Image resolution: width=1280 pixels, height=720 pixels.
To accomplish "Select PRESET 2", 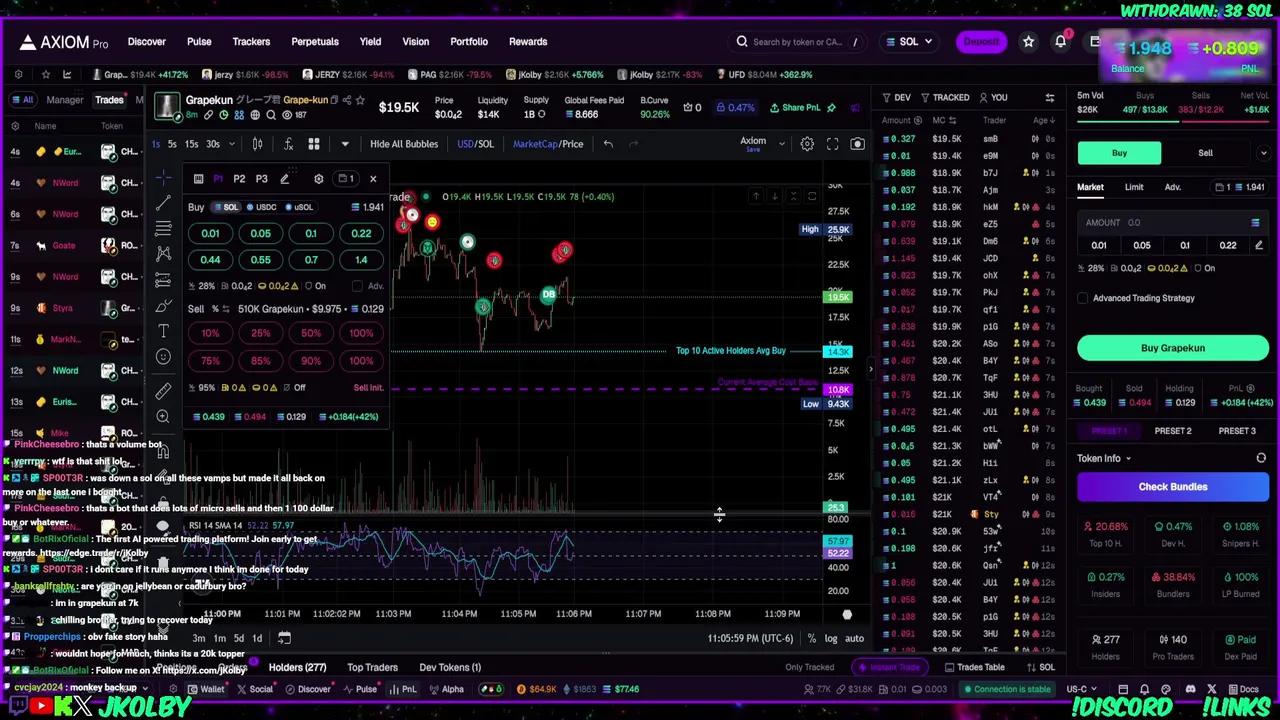I will tap(1173, 431).
